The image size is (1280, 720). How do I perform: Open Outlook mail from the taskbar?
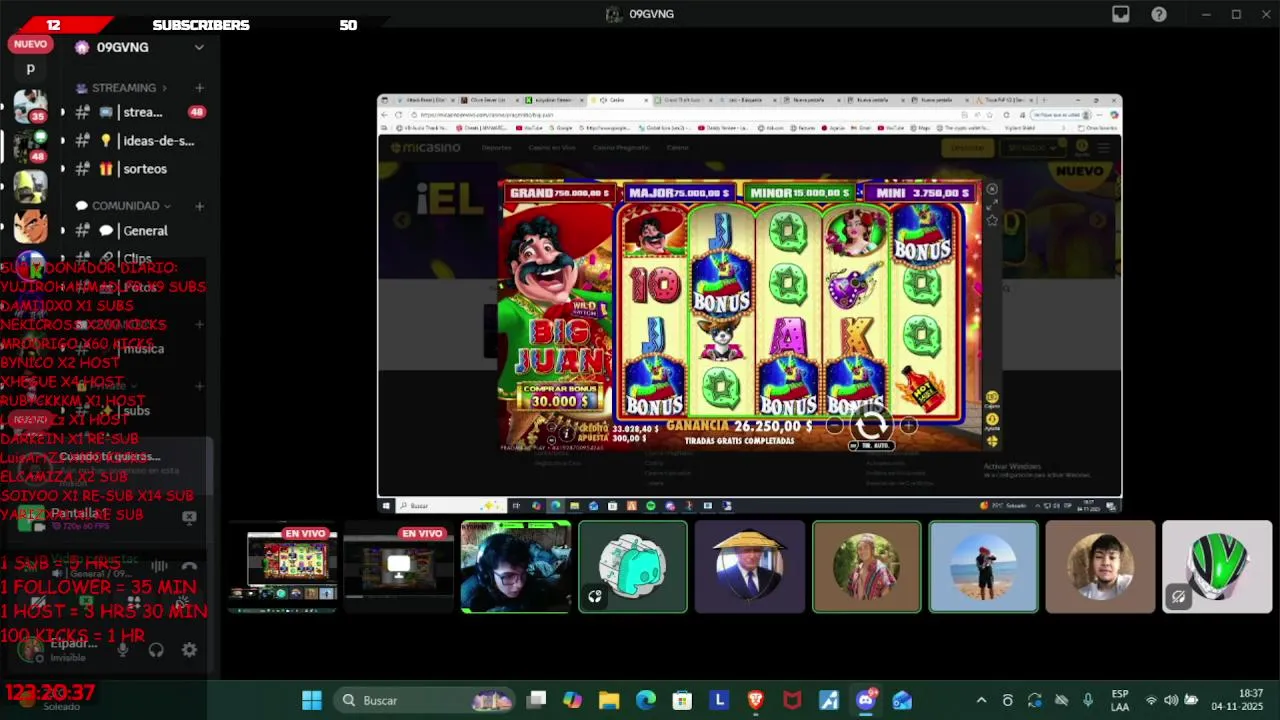pos(902,700)
